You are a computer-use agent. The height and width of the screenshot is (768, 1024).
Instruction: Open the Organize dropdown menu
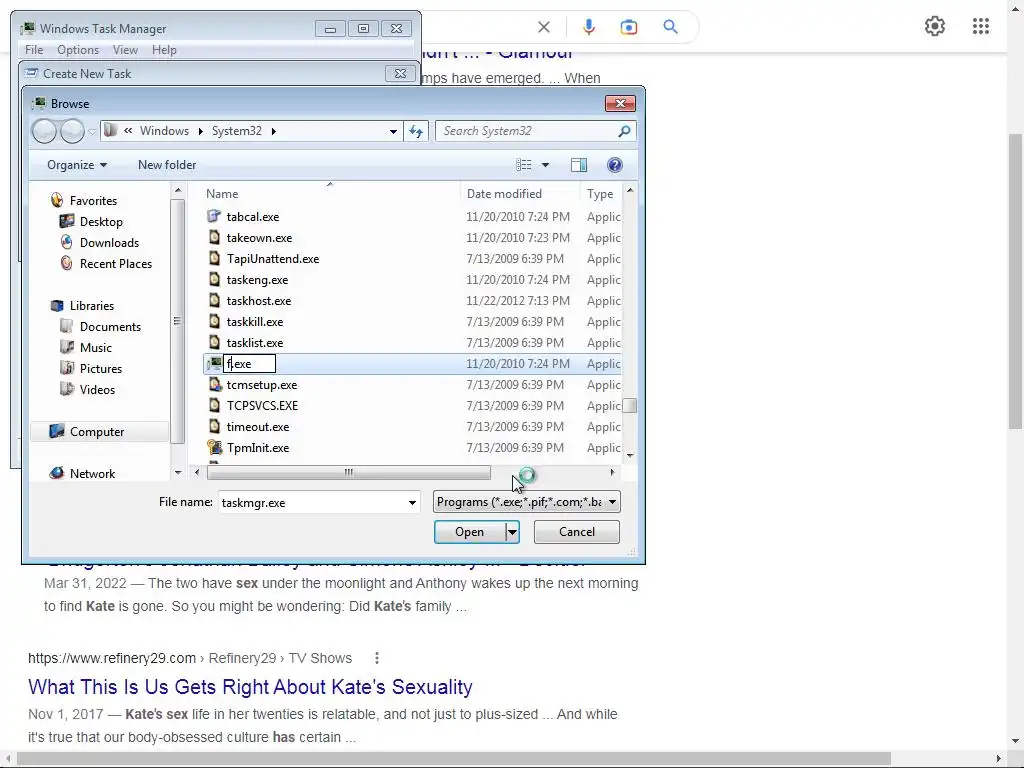tap(76, 165)
